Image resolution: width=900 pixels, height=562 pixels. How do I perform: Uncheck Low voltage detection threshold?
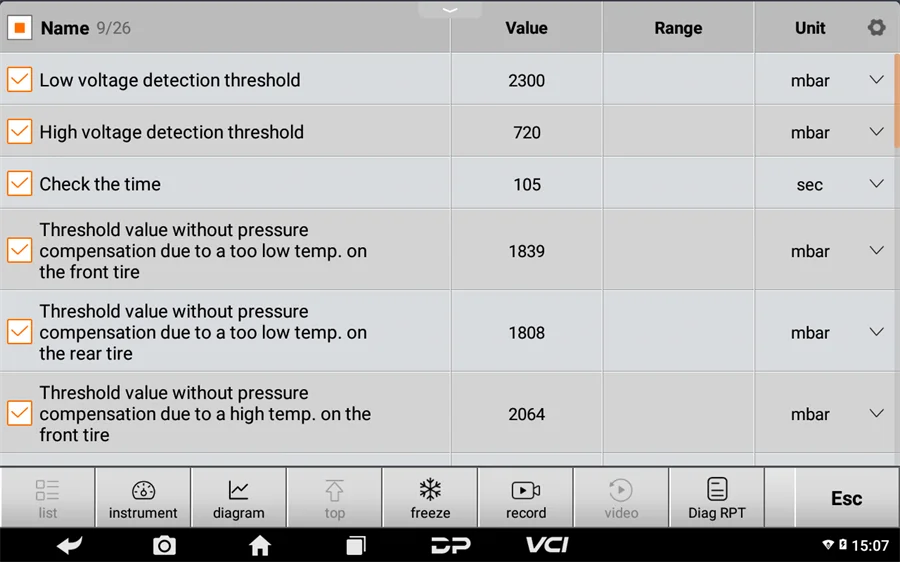click(20, 80)
